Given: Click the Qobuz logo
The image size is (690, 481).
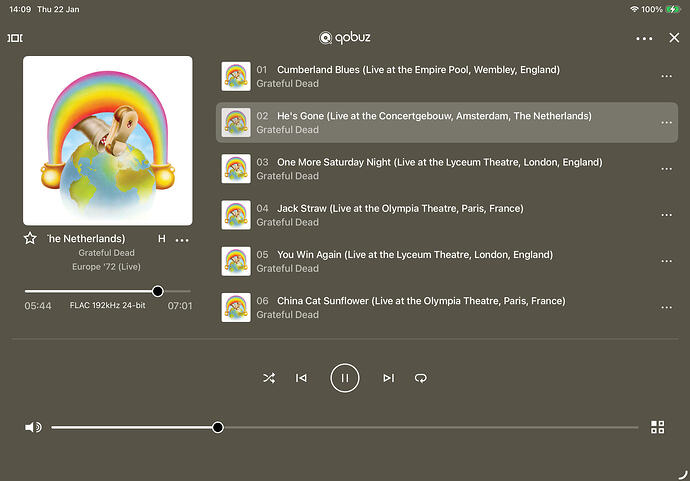Looking at the screenshot, I should [345, 38].
